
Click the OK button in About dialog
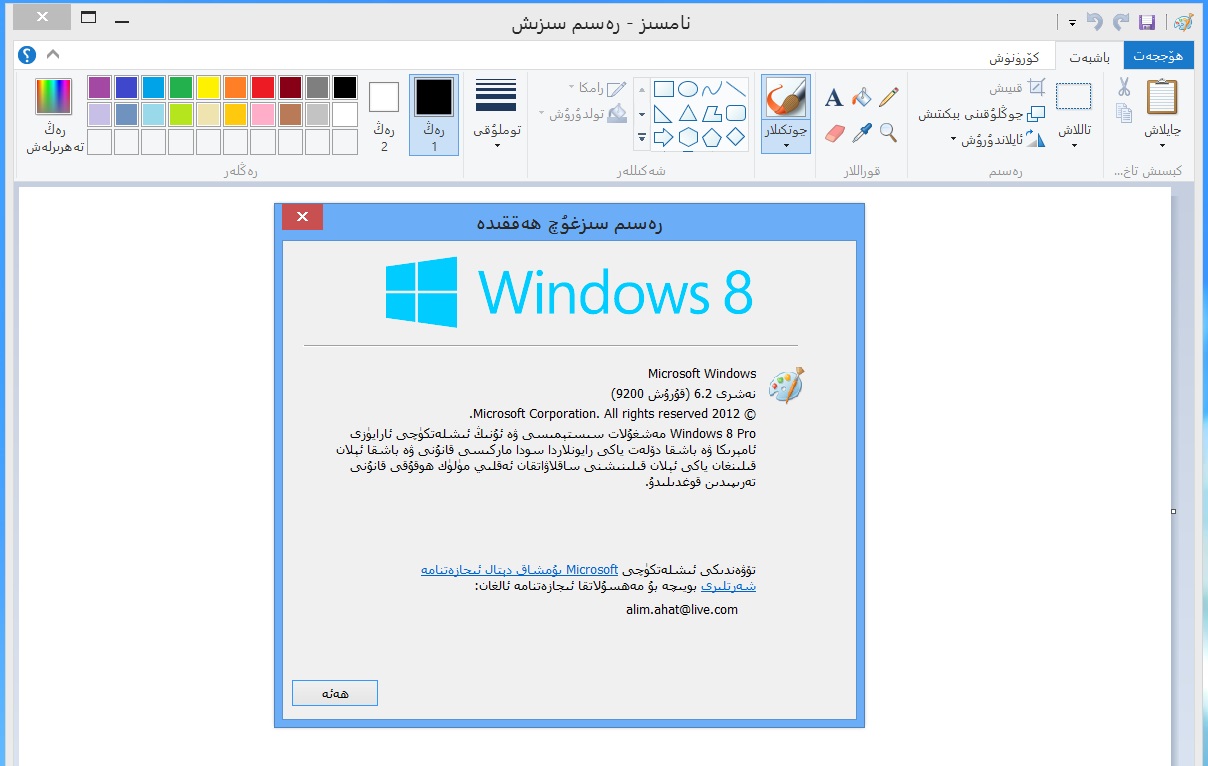pyautogui.click(x=335, y=693)
